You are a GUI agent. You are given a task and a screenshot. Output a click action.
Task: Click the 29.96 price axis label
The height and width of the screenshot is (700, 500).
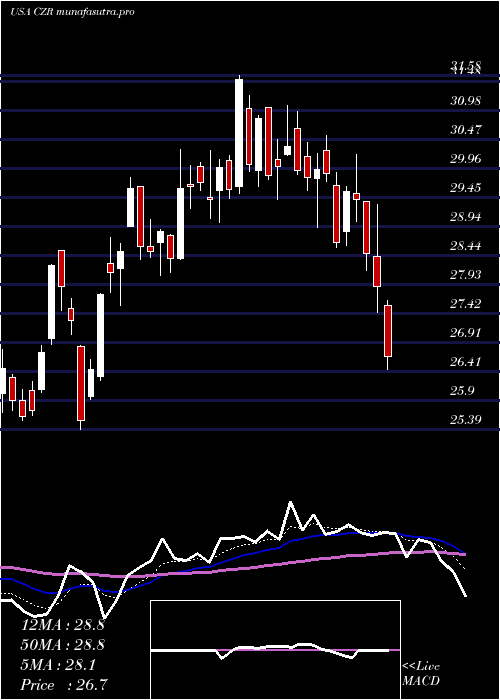click(465, 159)
